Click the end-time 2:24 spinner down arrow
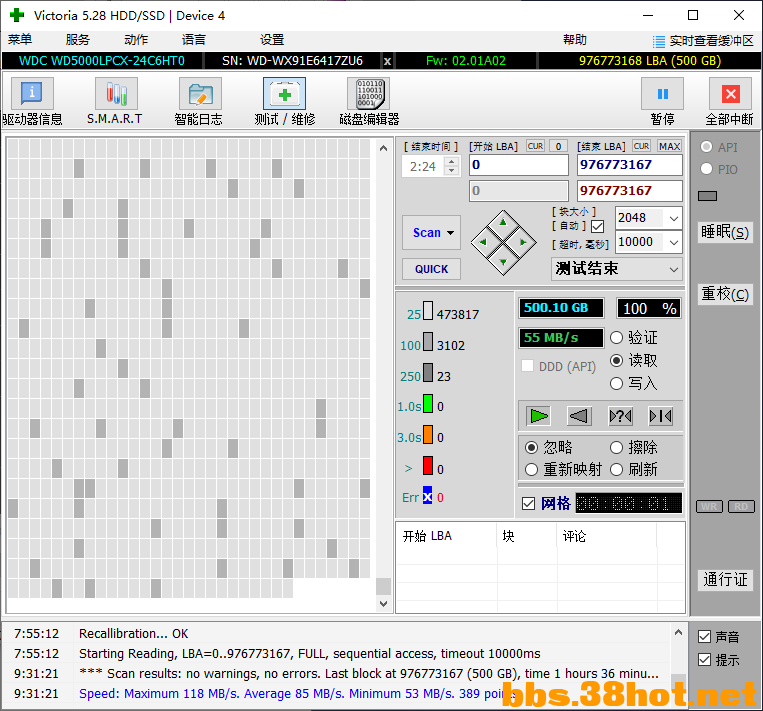The height and width of the screenshot is (711, 763). click(x=452, y=171)
